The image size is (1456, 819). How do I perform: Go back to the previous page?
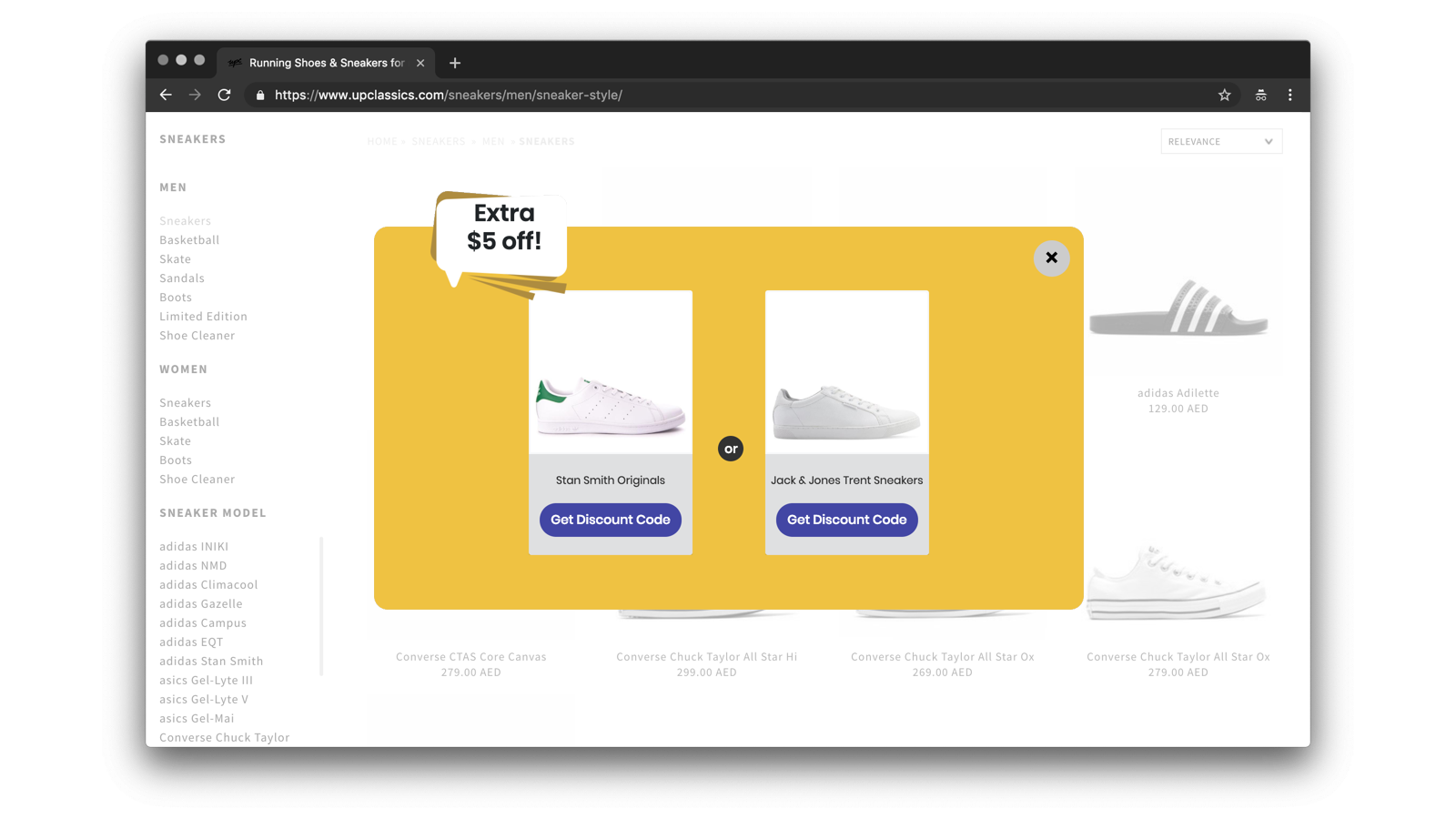(166, 95)
